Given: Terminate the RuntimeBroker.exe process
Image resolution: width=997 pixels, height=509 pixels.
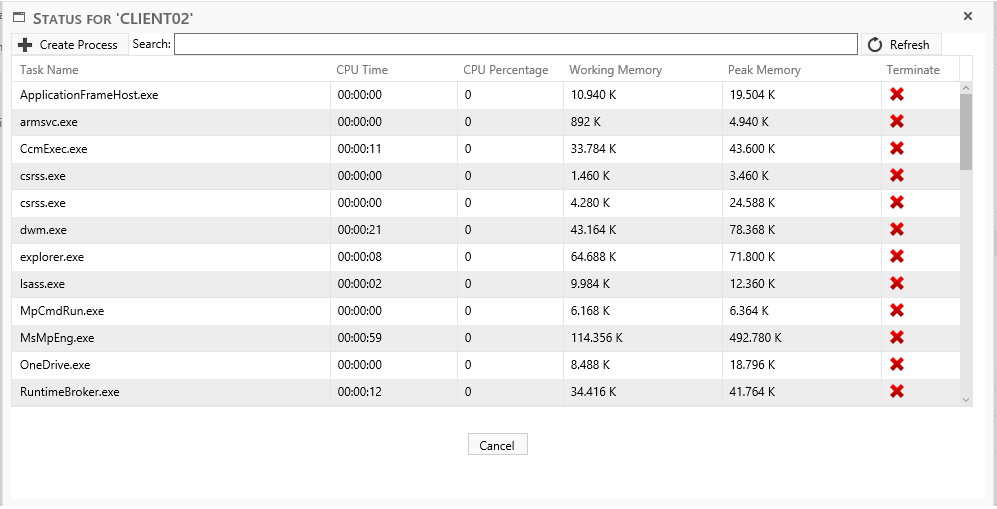Looking at the screenshot, I should (x=897, y=392).
